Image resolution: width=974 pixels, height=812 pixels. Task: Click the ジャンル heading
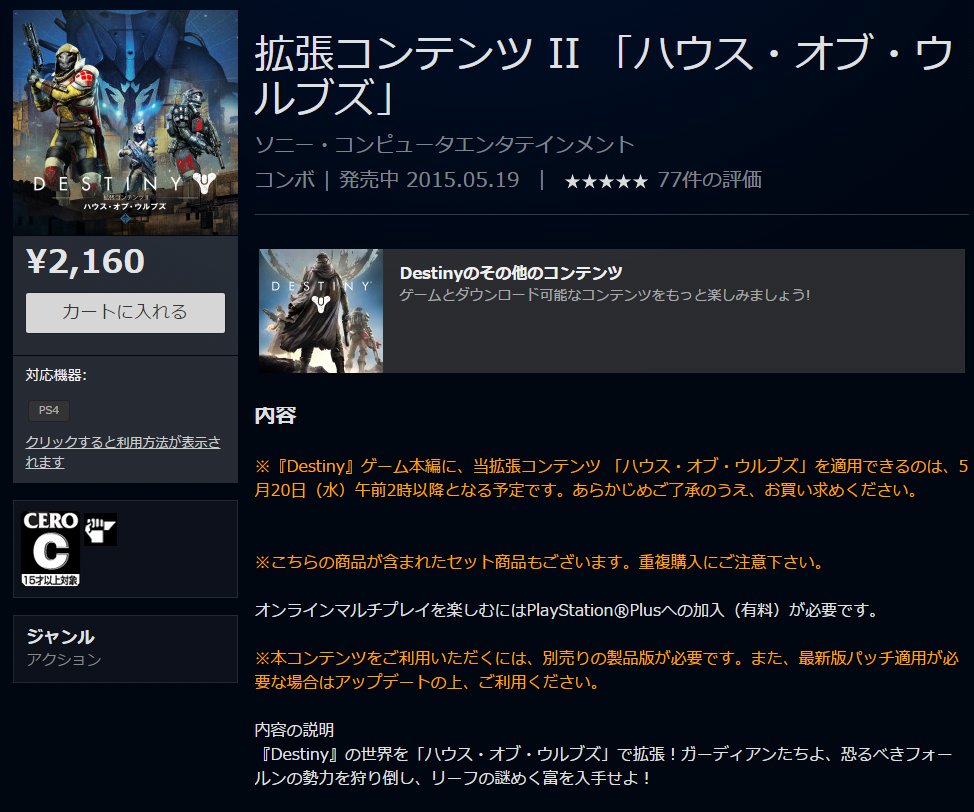pyautogui.click(x=60, y=636)
